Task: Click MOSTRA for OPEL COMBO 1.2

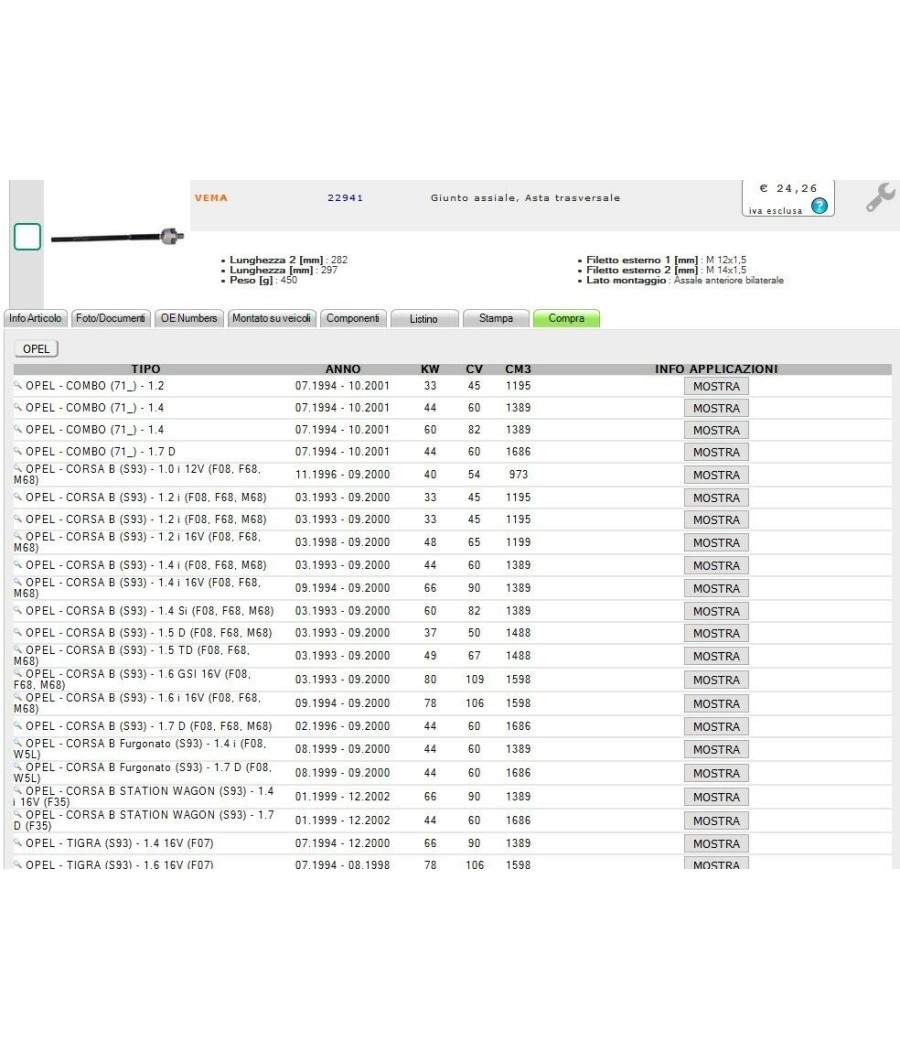Action: click(x=717, y=386)
